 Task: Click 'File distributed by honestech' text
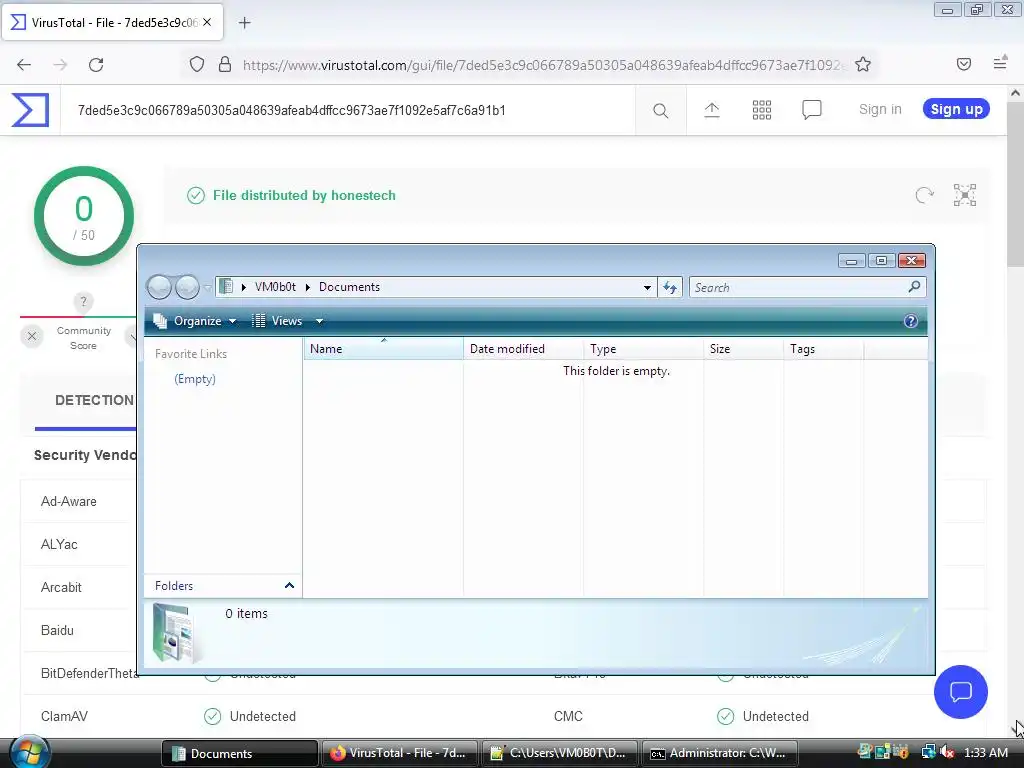pos(304,195)
